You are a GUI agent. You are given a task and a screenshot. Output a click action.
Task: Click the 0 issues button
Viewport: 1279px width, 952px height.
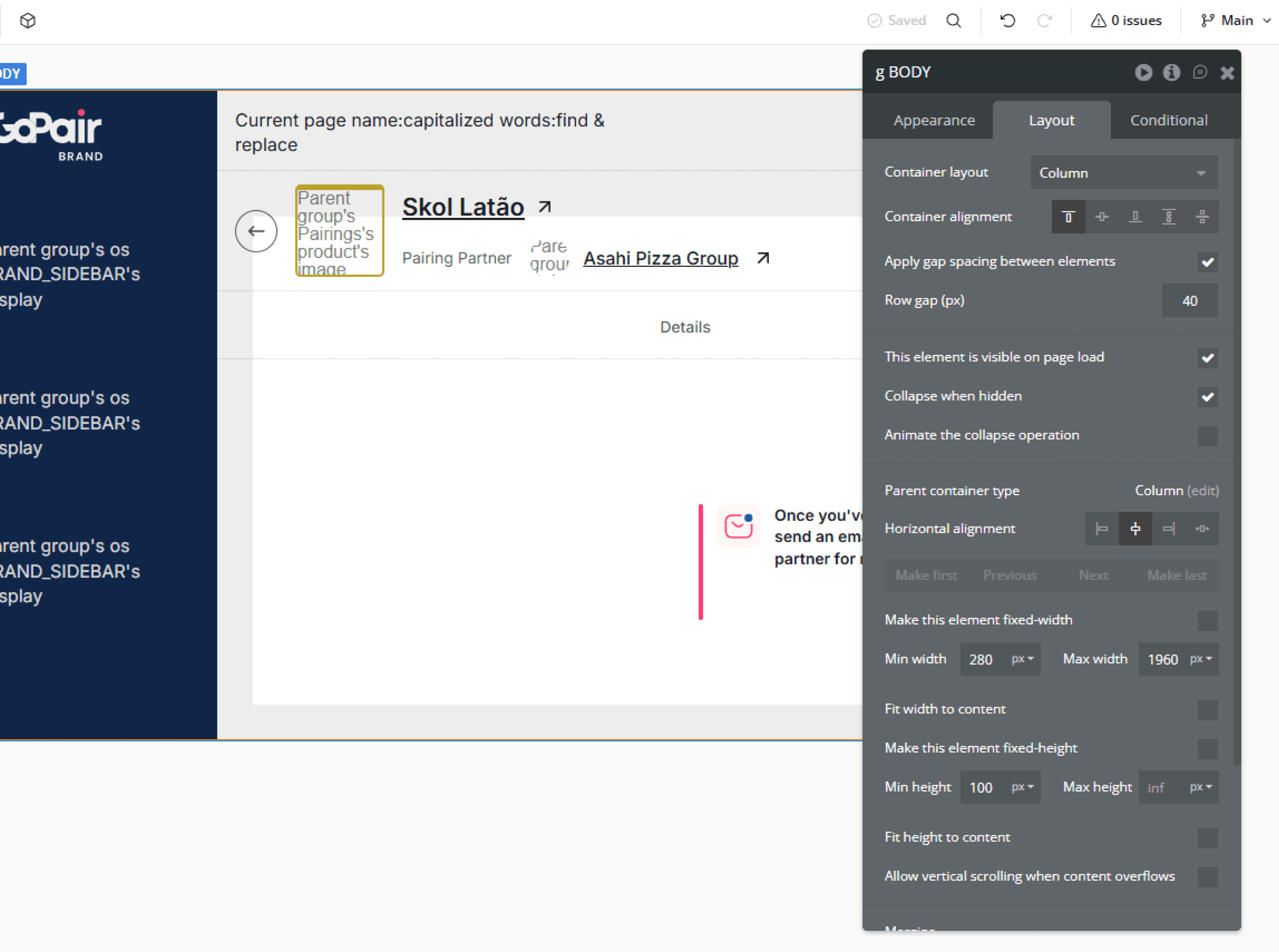pos(1126,21)
